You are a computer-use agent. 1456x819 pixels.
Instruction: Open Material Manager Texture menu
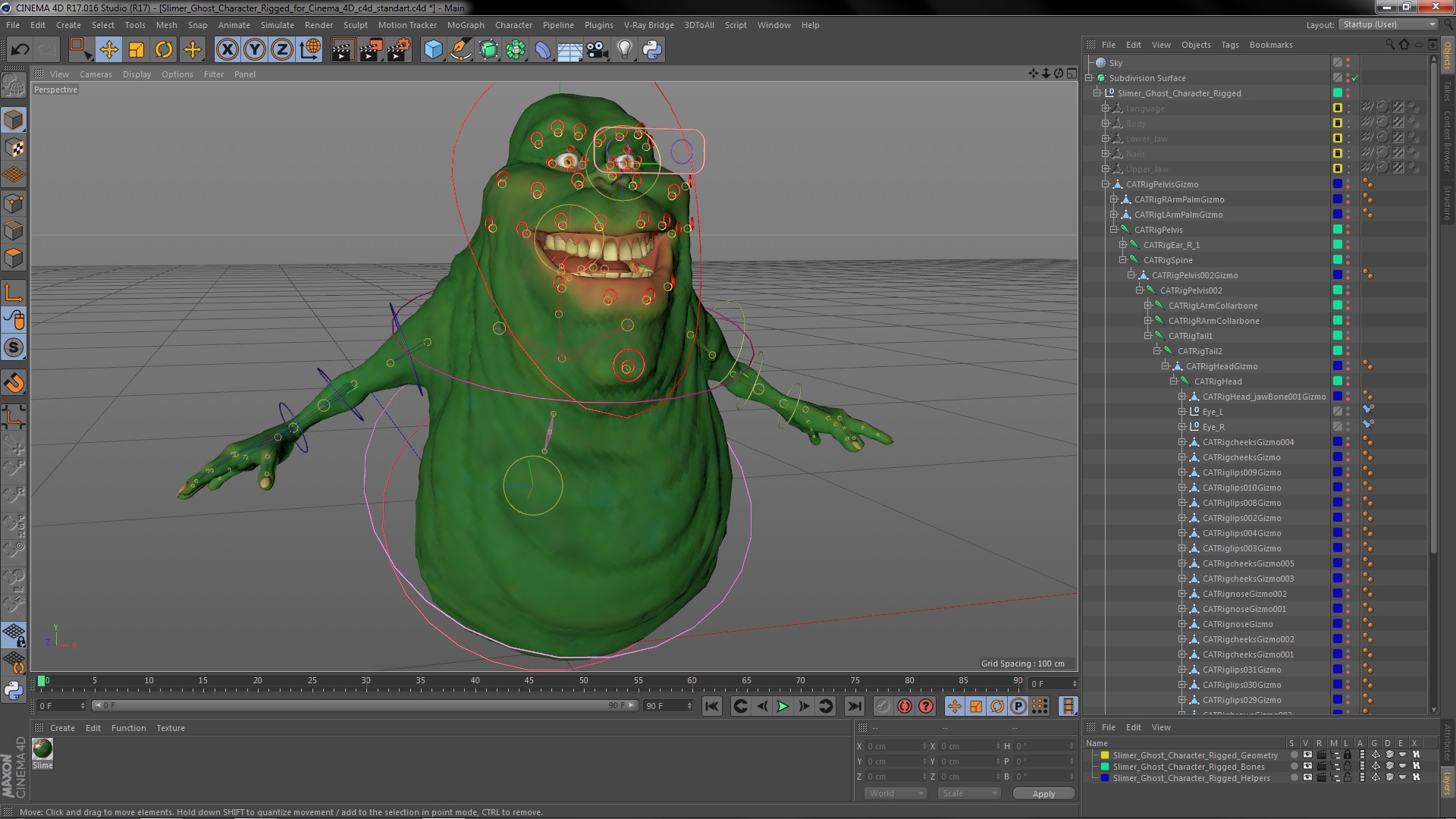tap(171, 728)
